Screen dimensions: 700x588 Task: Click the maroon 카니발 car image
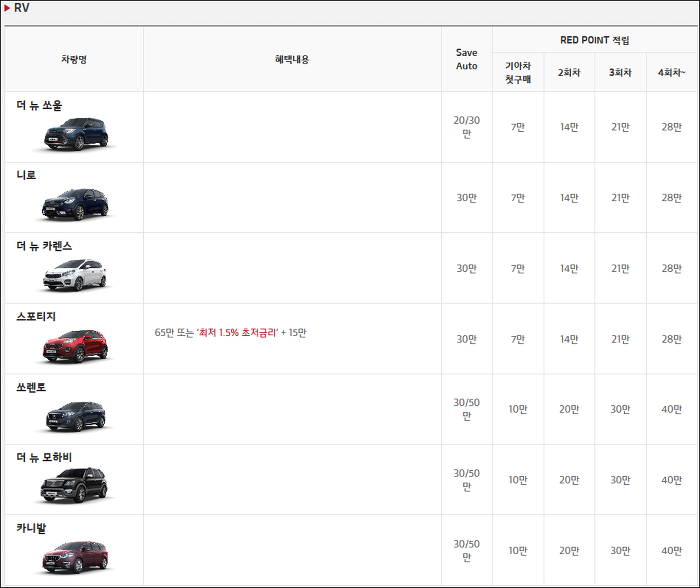pyautogui.click(x=75, y=557)
